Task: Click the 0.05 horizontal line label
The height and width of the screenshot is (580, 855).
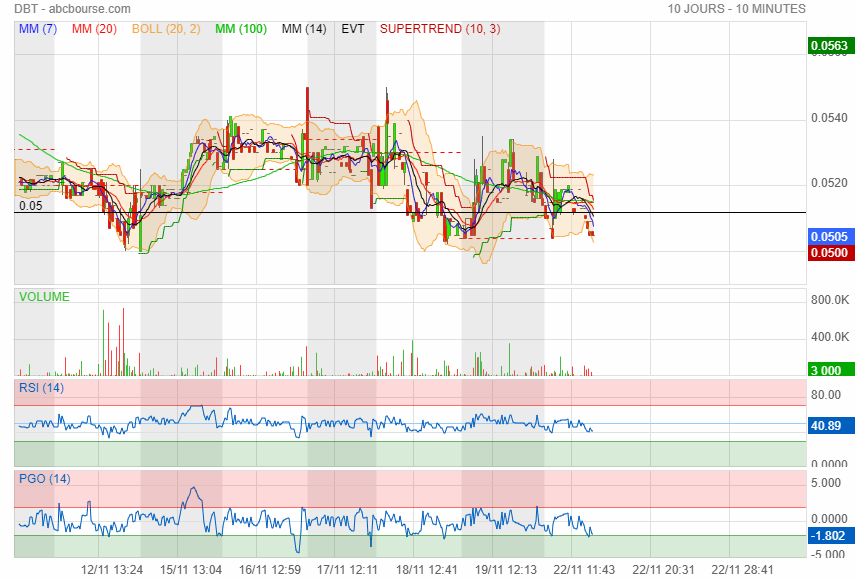Action: pyautogui.click(x=31, y=206)
